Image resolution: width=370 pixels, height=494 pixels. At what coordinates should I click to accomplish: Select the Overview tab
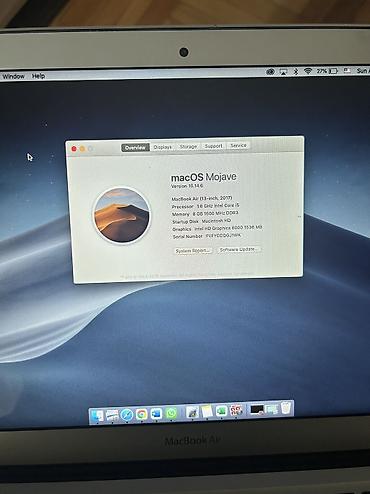135,148
